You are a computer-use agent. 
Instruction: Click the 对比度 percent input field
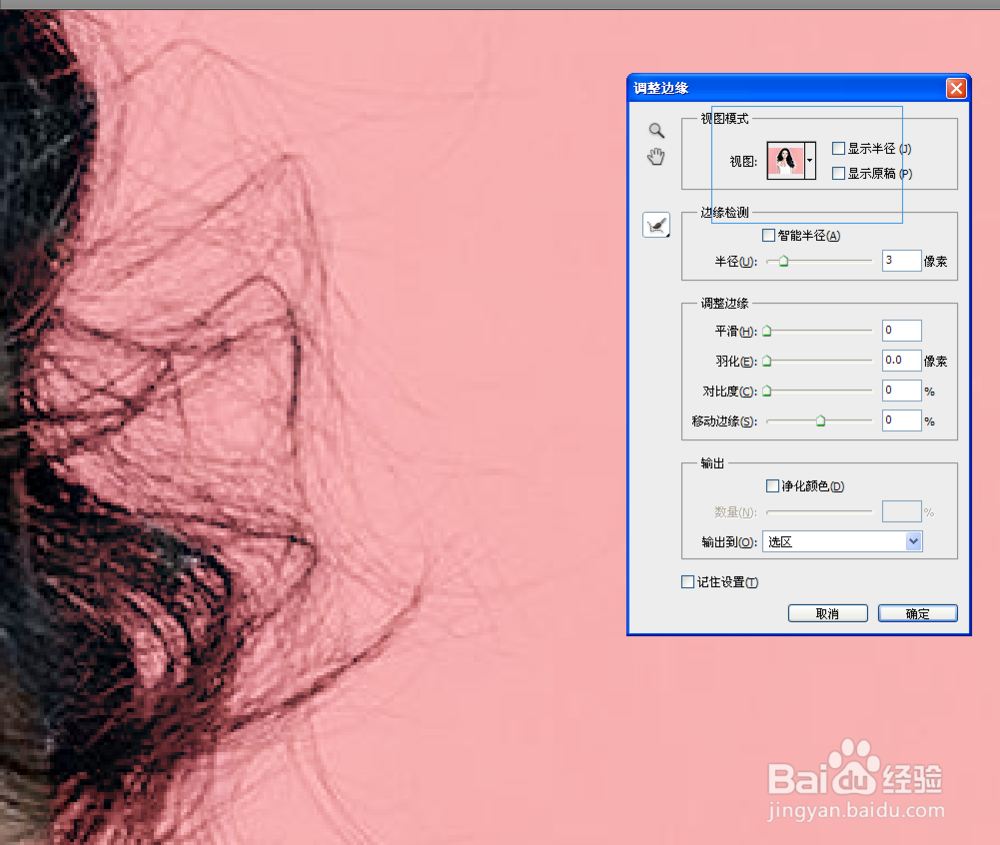(x=902, y=390)
